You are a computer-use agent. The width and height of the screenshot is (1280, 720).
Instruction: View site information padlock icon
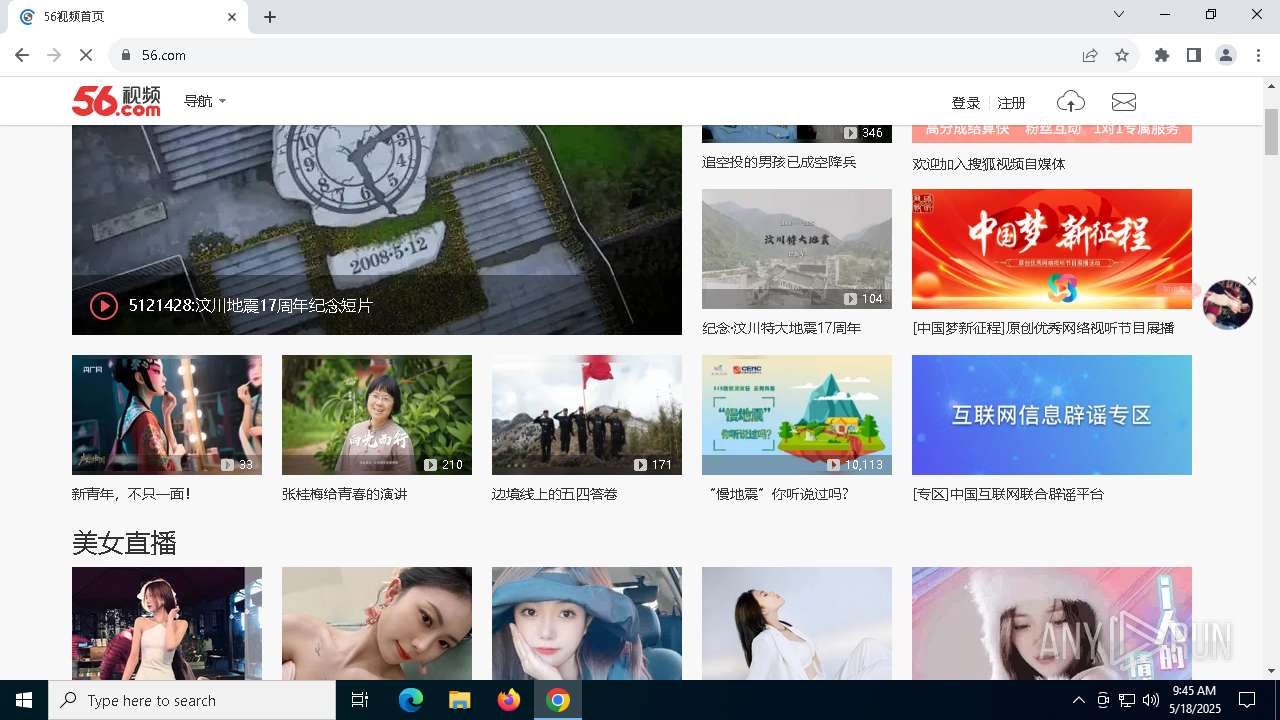(126, 55)
